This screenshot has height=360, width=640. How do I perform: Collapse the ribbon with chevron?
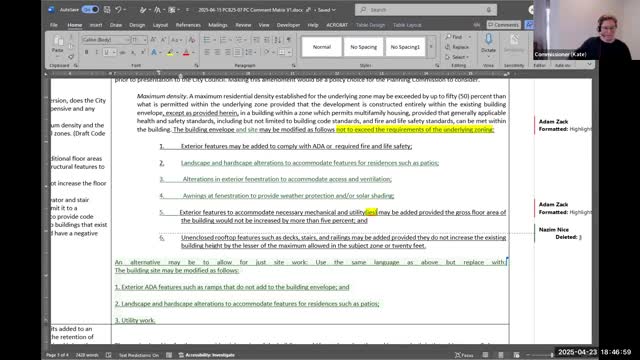589,64
